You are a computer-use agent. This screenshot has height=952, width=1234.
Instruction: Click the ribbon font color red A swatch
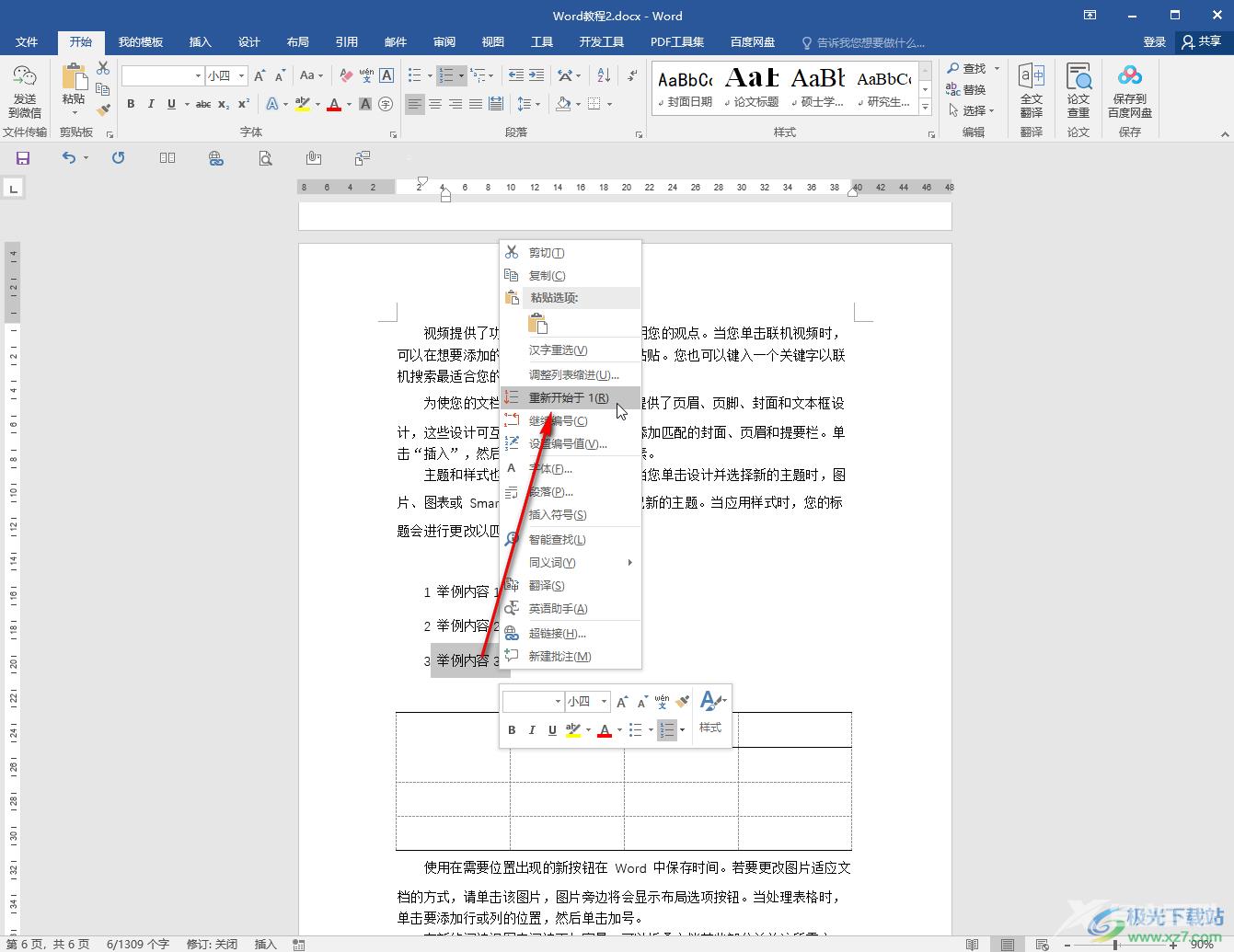pos(334,104)
